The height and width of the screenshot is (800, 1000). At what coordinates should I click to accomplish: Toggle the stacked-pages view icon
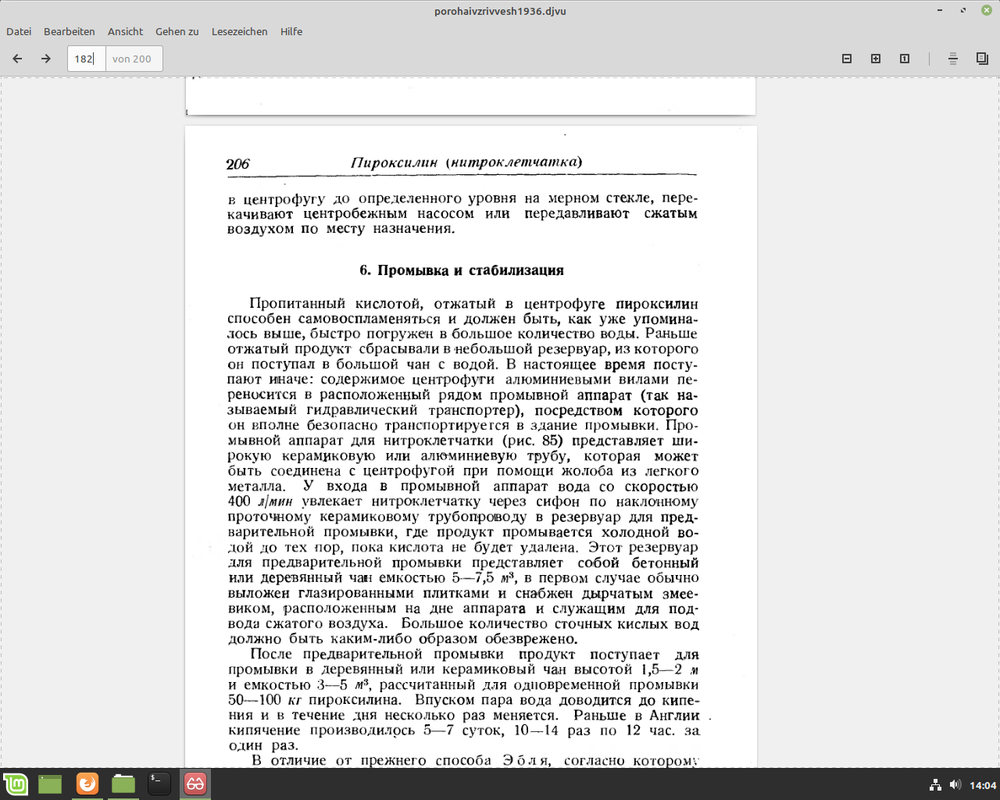click(x=982, y=59)
